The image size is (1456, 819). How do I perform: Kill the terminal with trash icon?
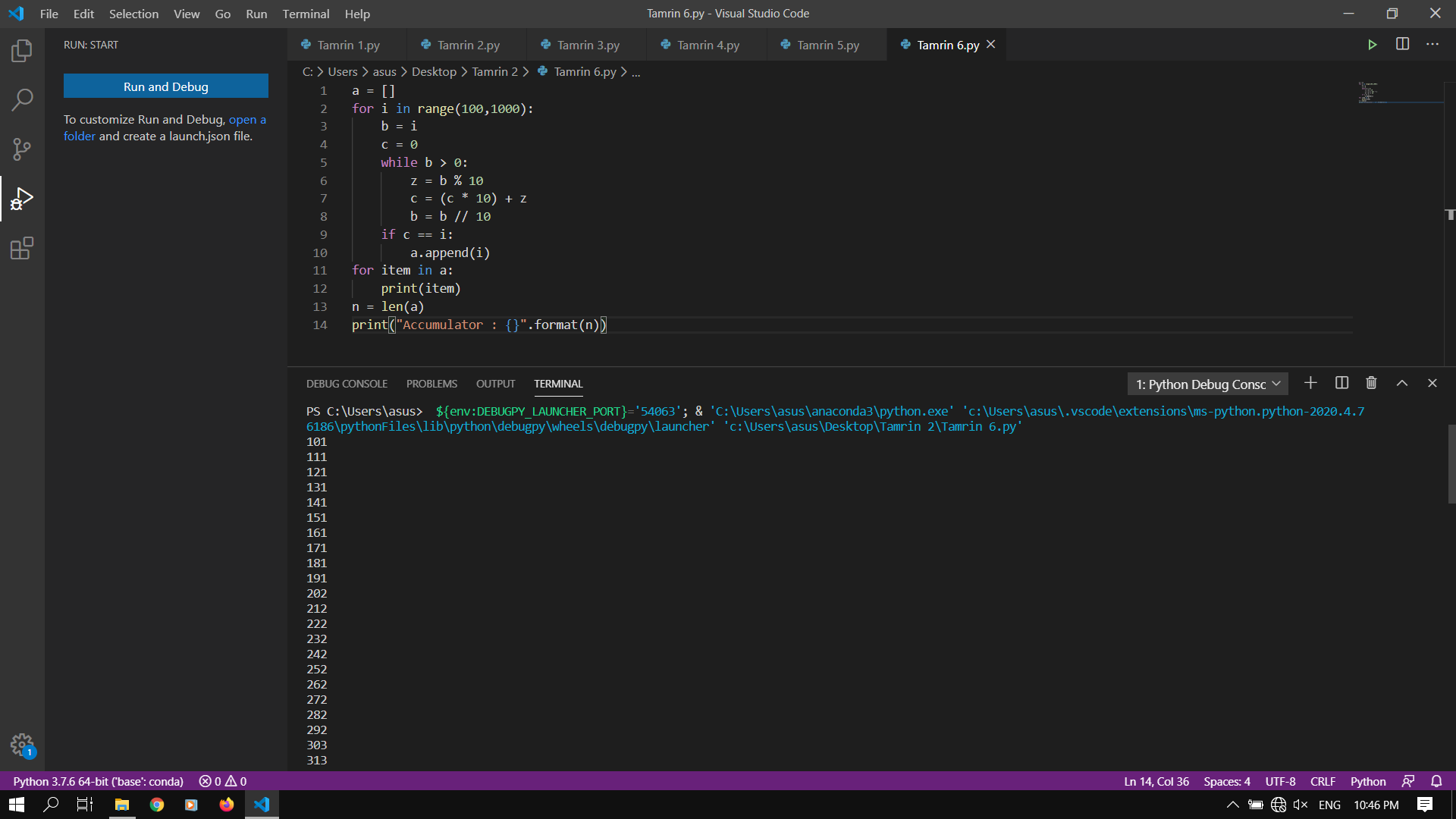tap(1371, 384)
